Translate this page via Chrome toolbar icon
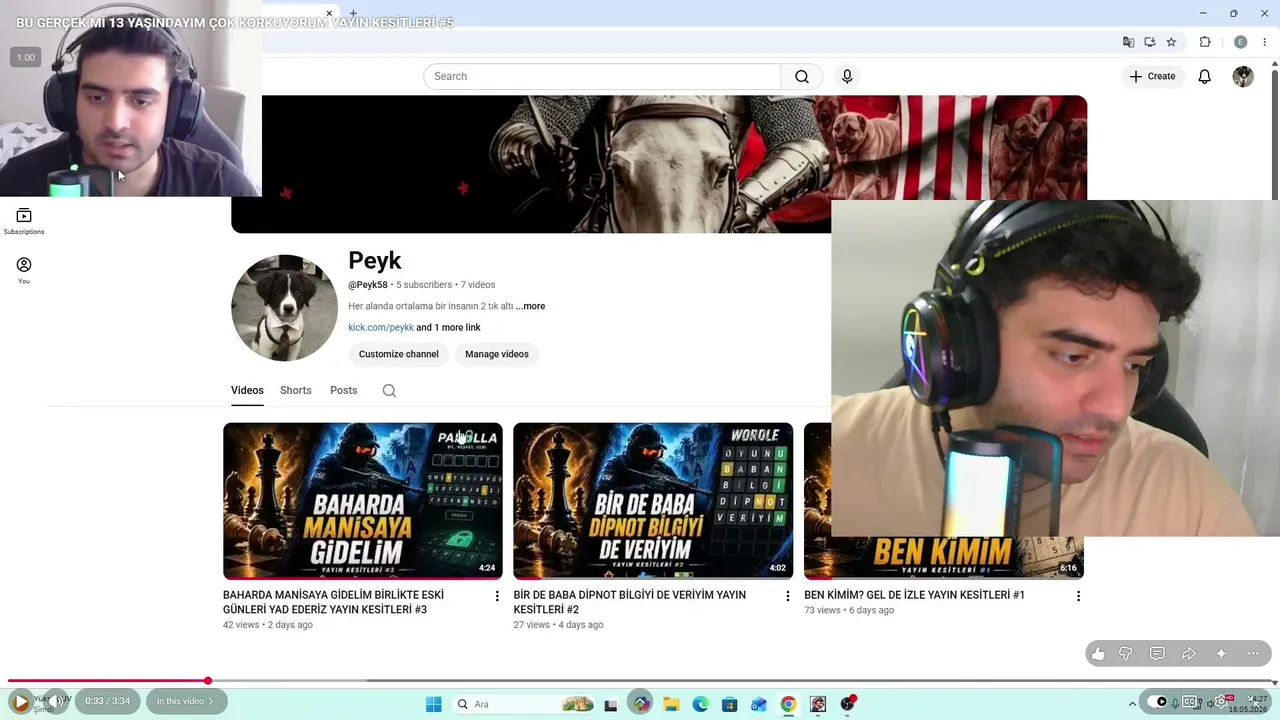This screenshot has width=1280, height=720. click(1128, 42)
